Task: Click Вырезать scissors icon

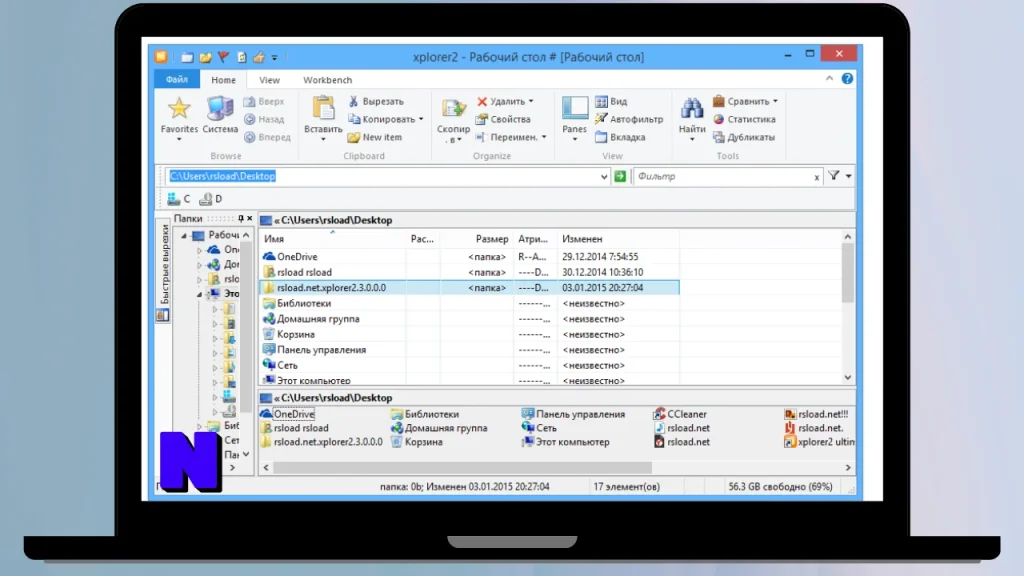Action: [x=376, y=101]
